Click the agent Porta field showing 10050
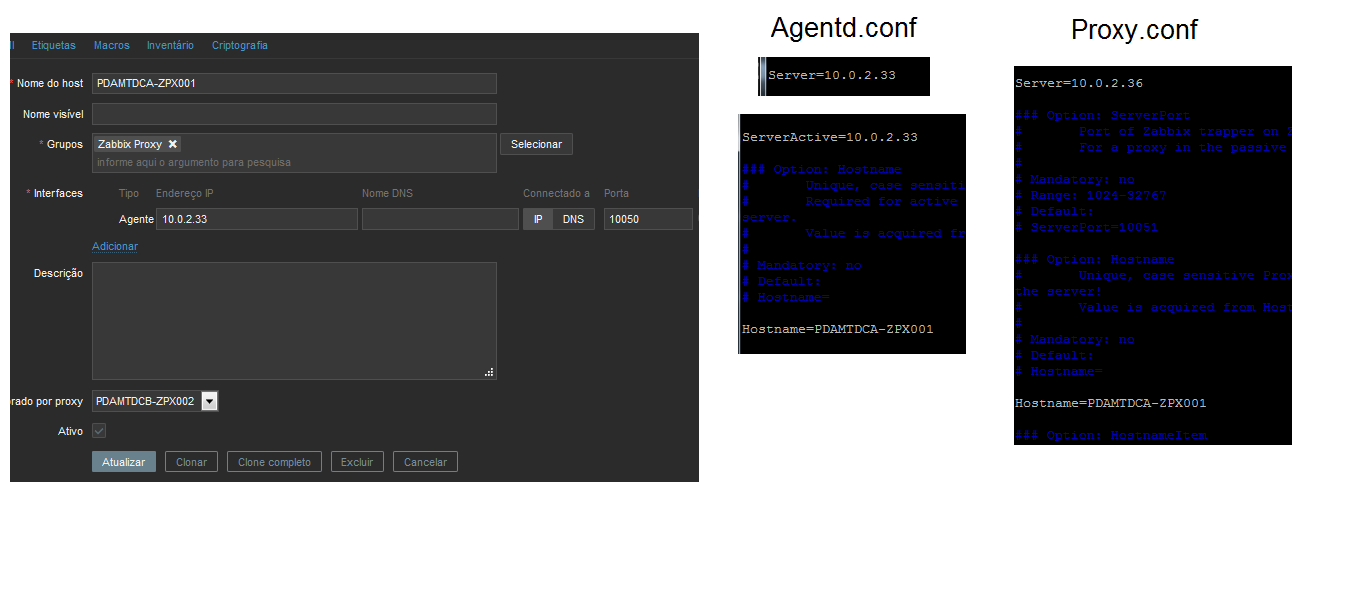 tap(647, 219)
